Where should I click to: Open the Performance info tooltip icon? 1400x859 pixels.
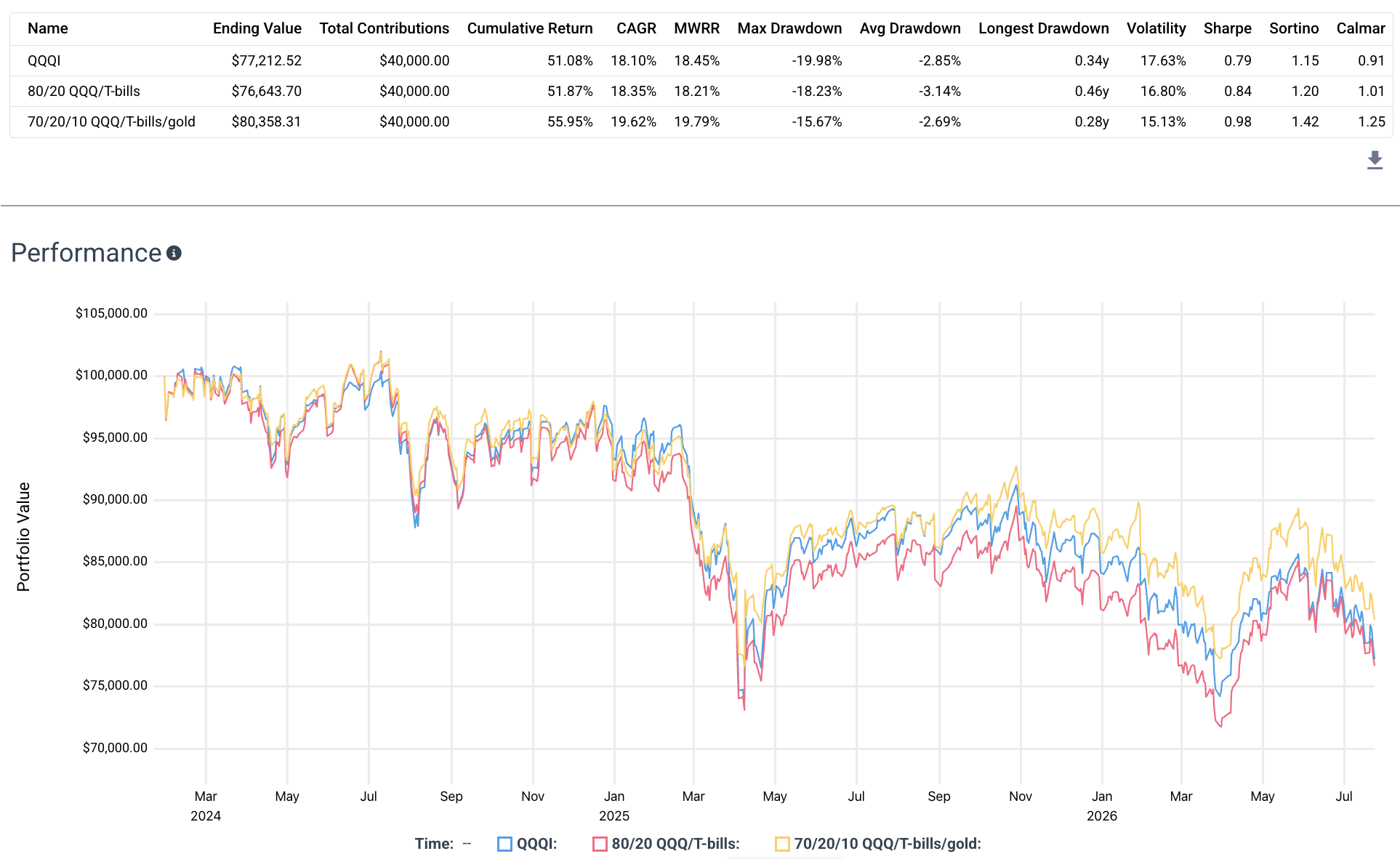click(174, 253)
